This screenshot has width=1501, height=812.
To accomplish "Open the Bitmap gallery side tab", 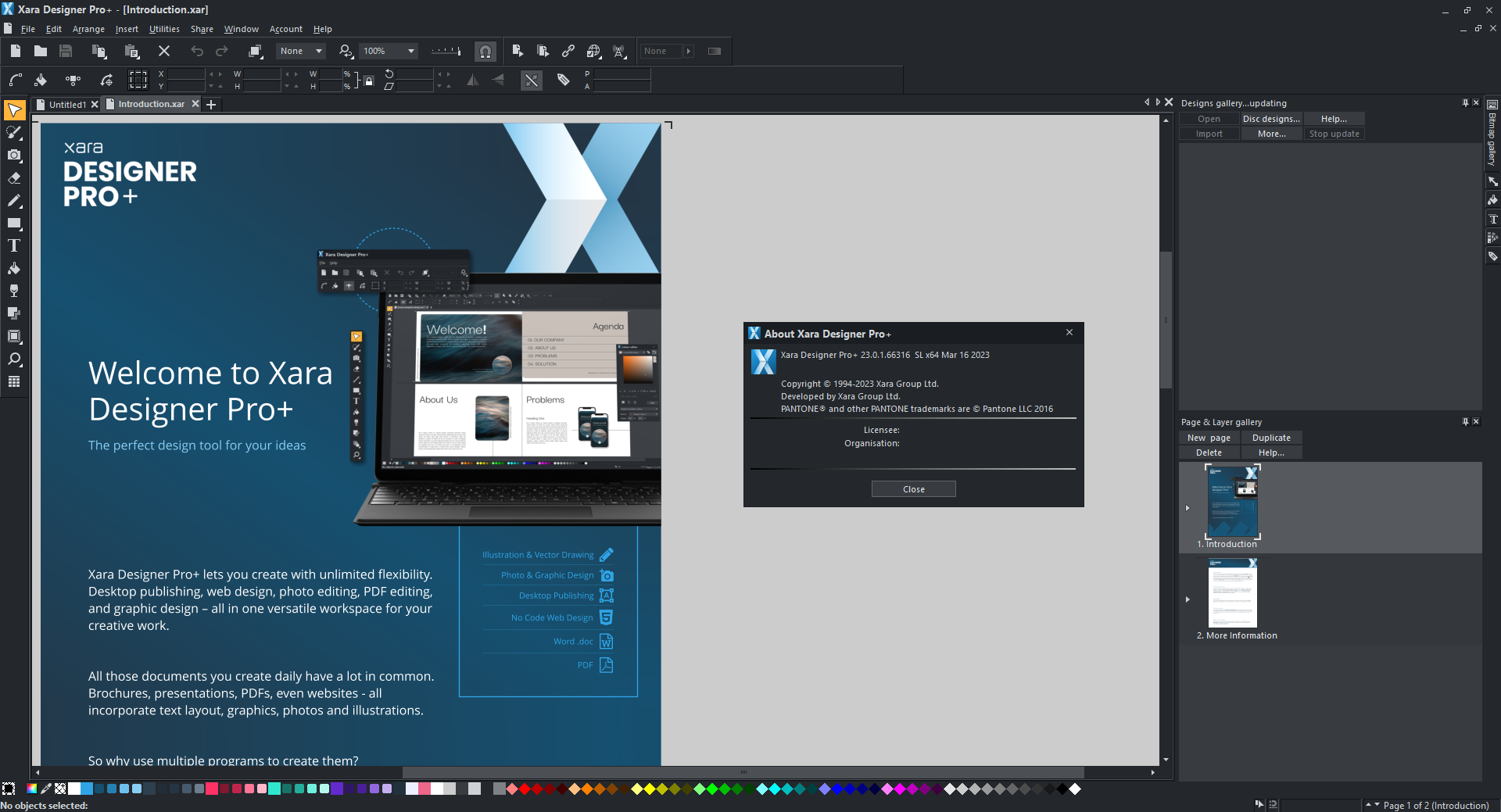I will [x=1492, y=134].
